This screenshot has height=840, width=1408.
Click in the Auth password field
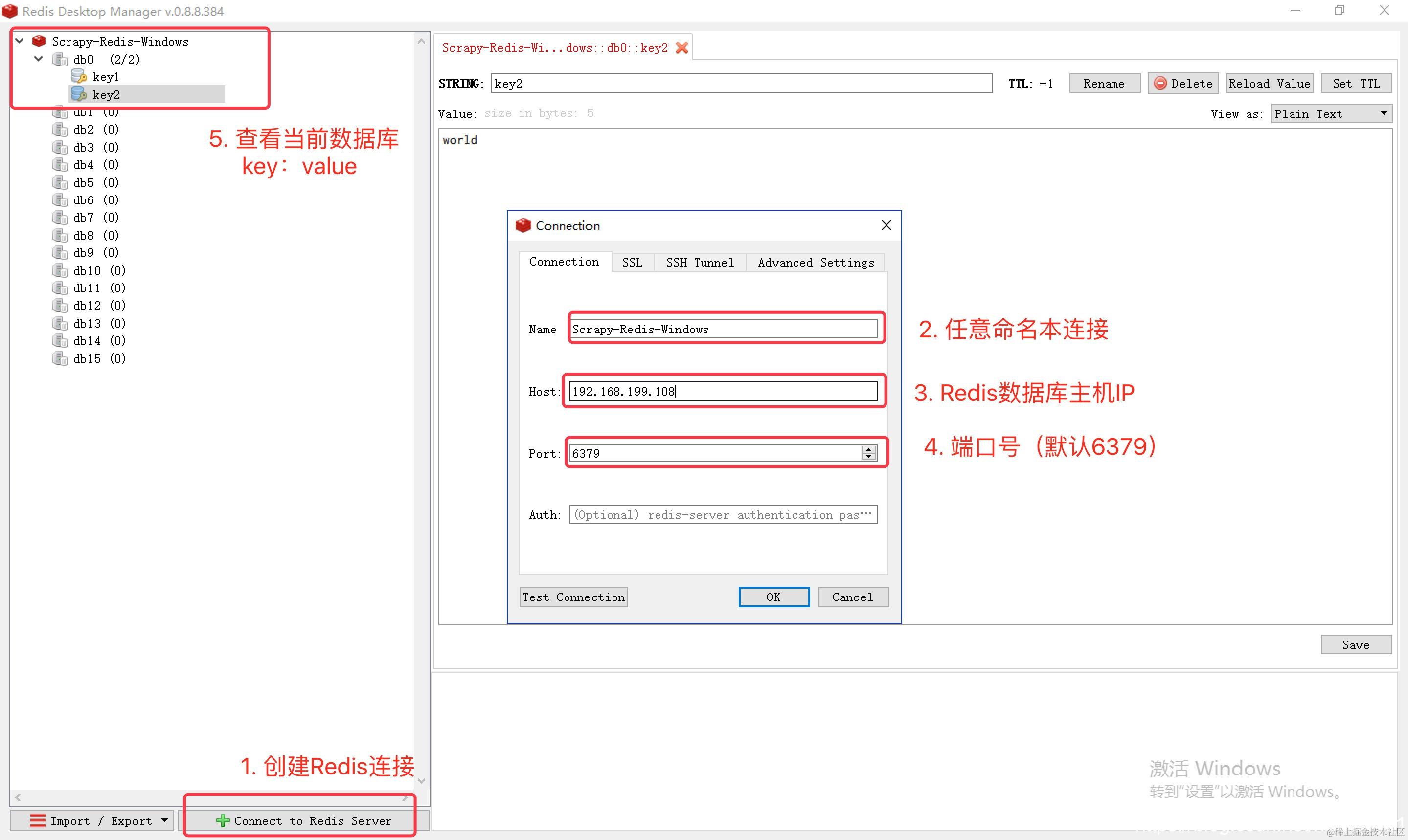click(722, 514)
